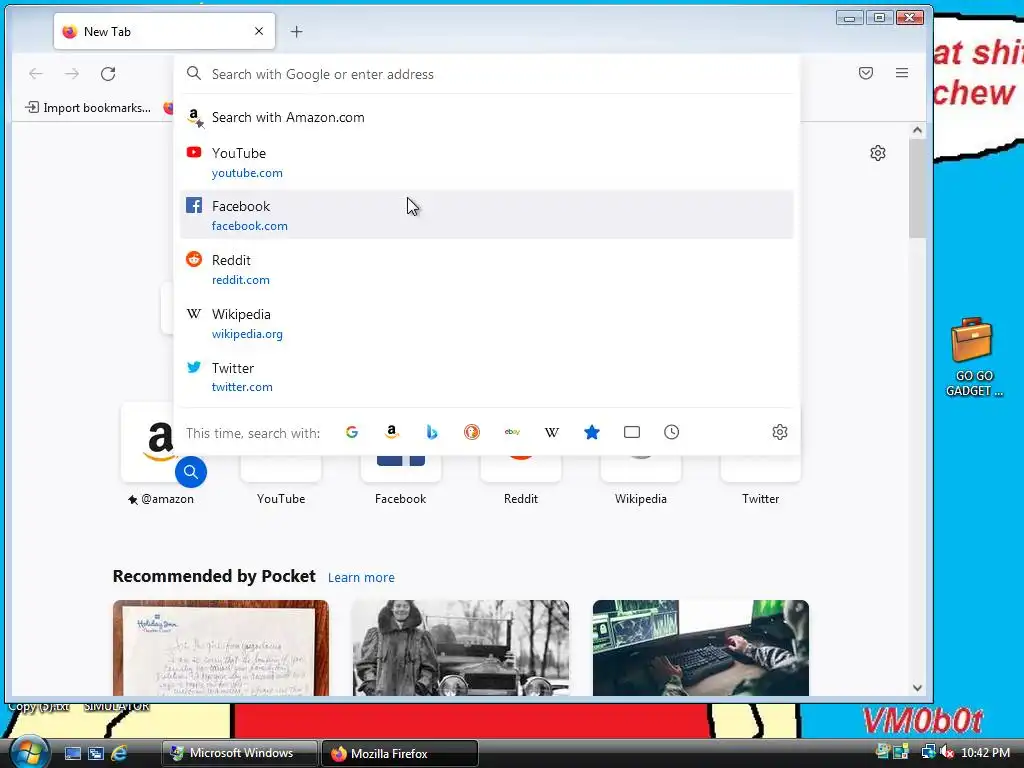Launch Internet Explorer from quick launch

click(x=119, y=754)
